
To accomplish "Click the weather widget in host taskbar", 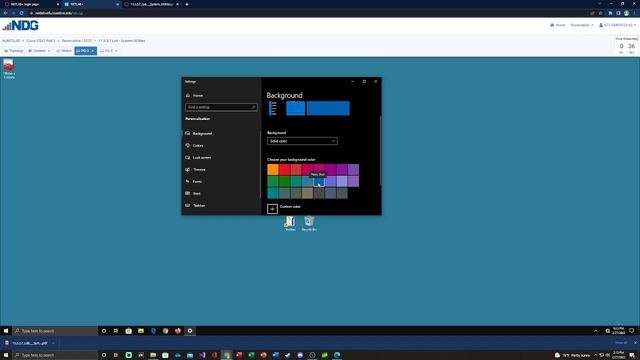I will 572,356.
